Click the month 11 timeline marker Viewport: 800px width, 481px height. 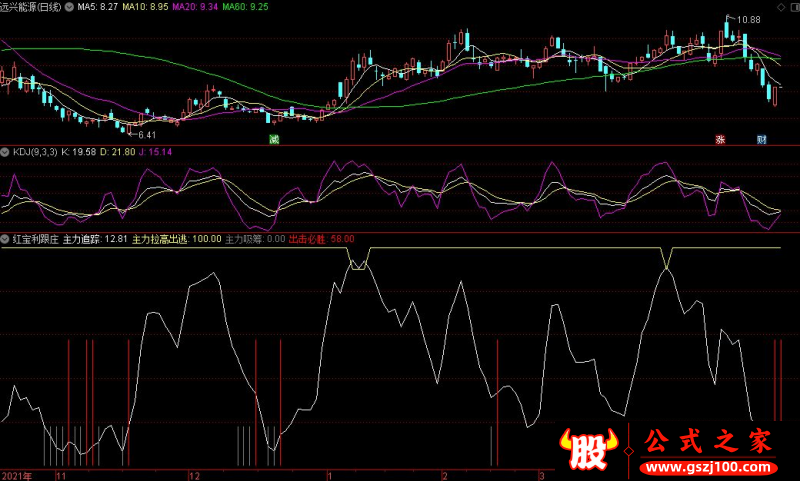[61, 476]
